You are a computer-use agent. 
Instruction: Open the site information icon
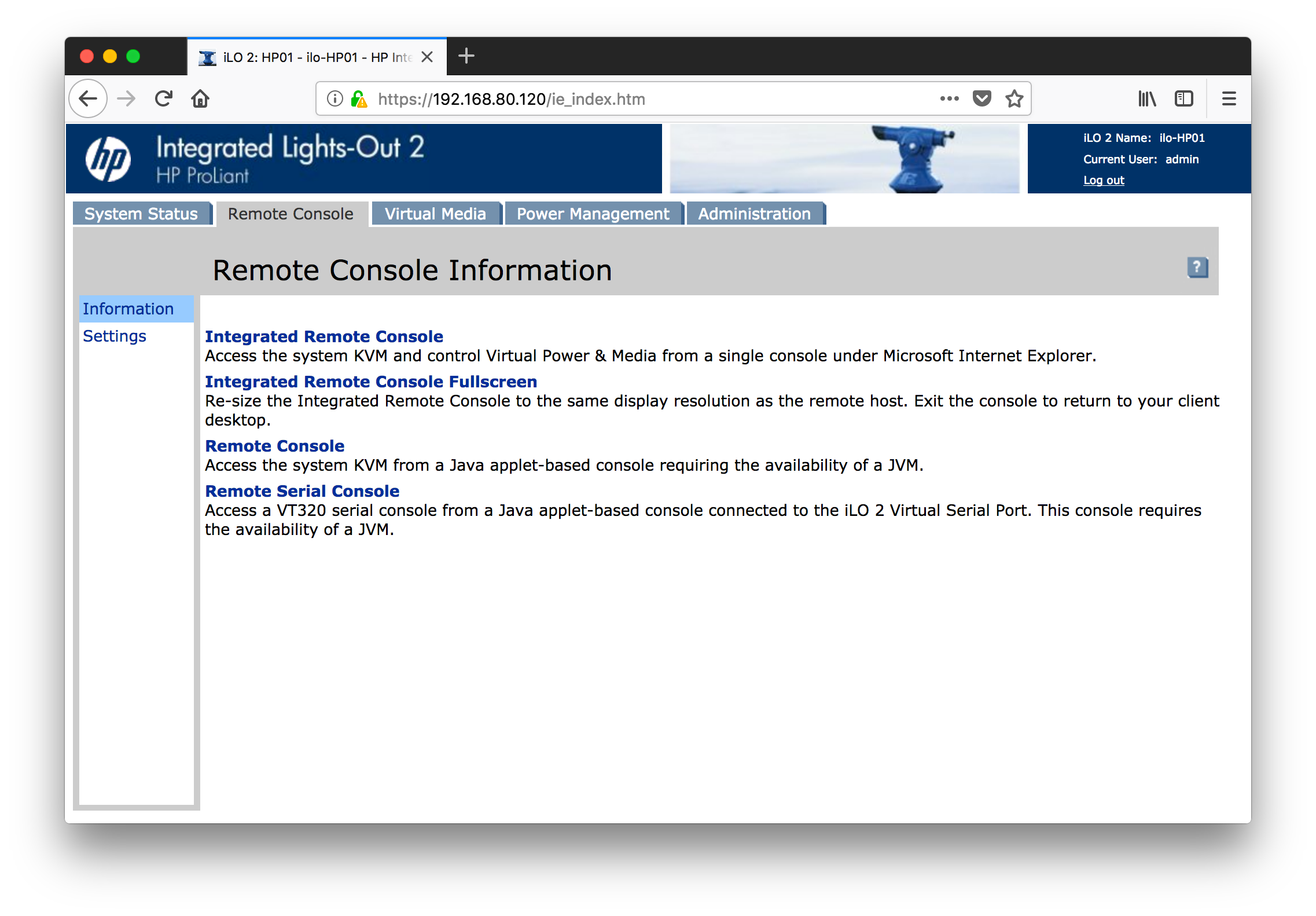click(334, 99)
